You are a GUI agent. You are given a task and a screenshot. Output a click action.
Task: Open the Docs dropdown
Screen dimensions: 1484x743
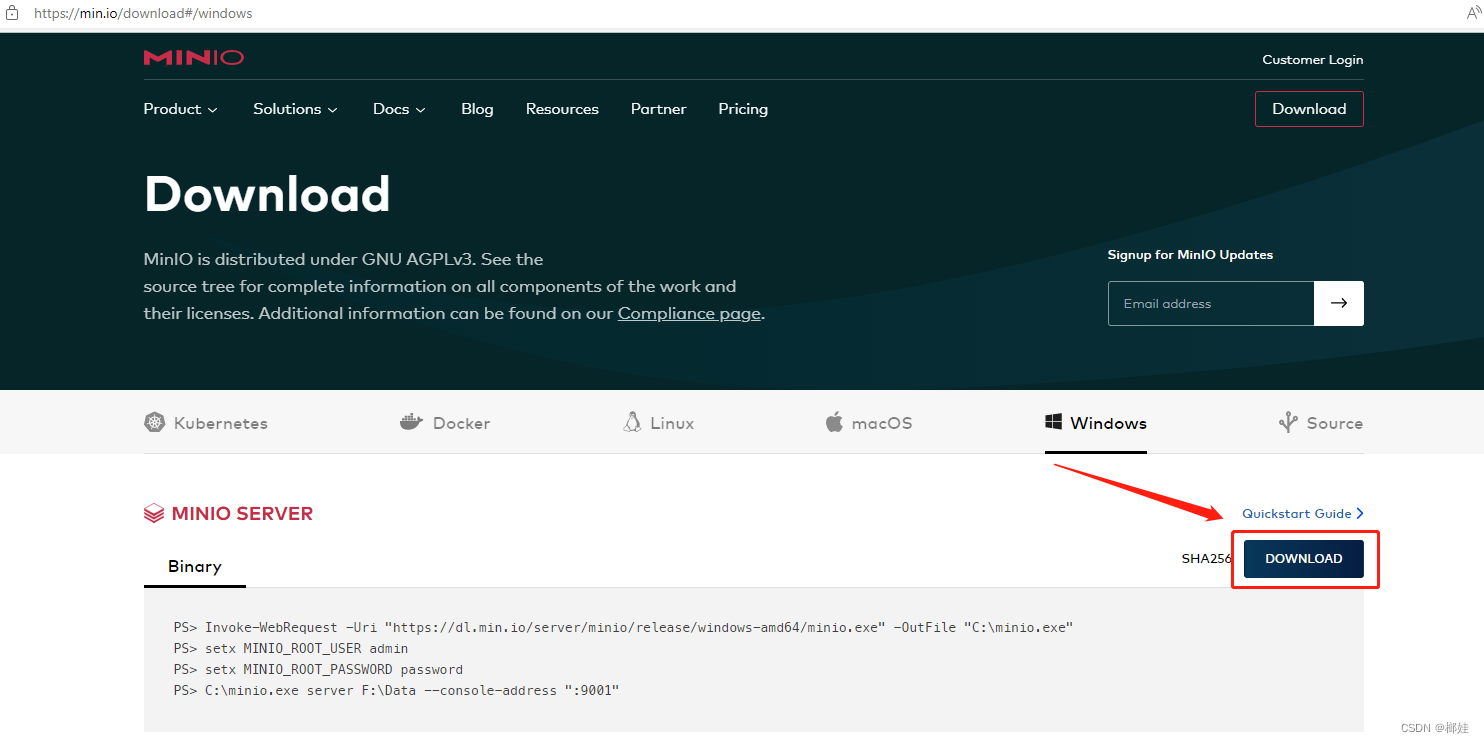tap(398, 109)
